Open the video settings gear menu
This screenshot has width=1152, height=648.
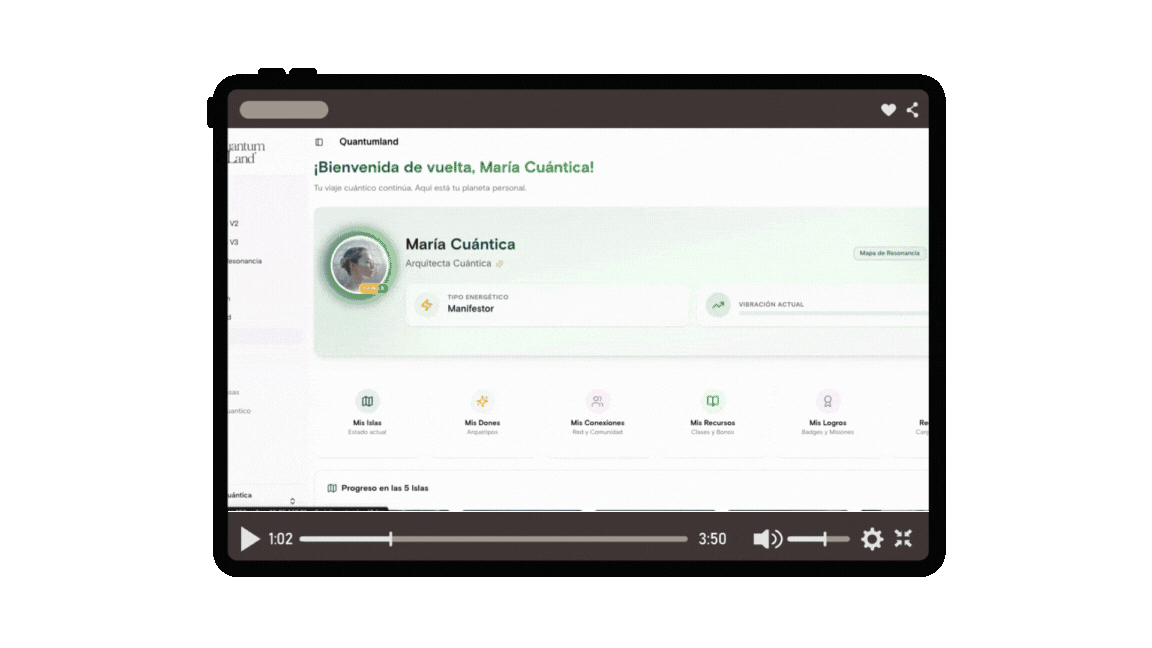(x=872, y=538)
